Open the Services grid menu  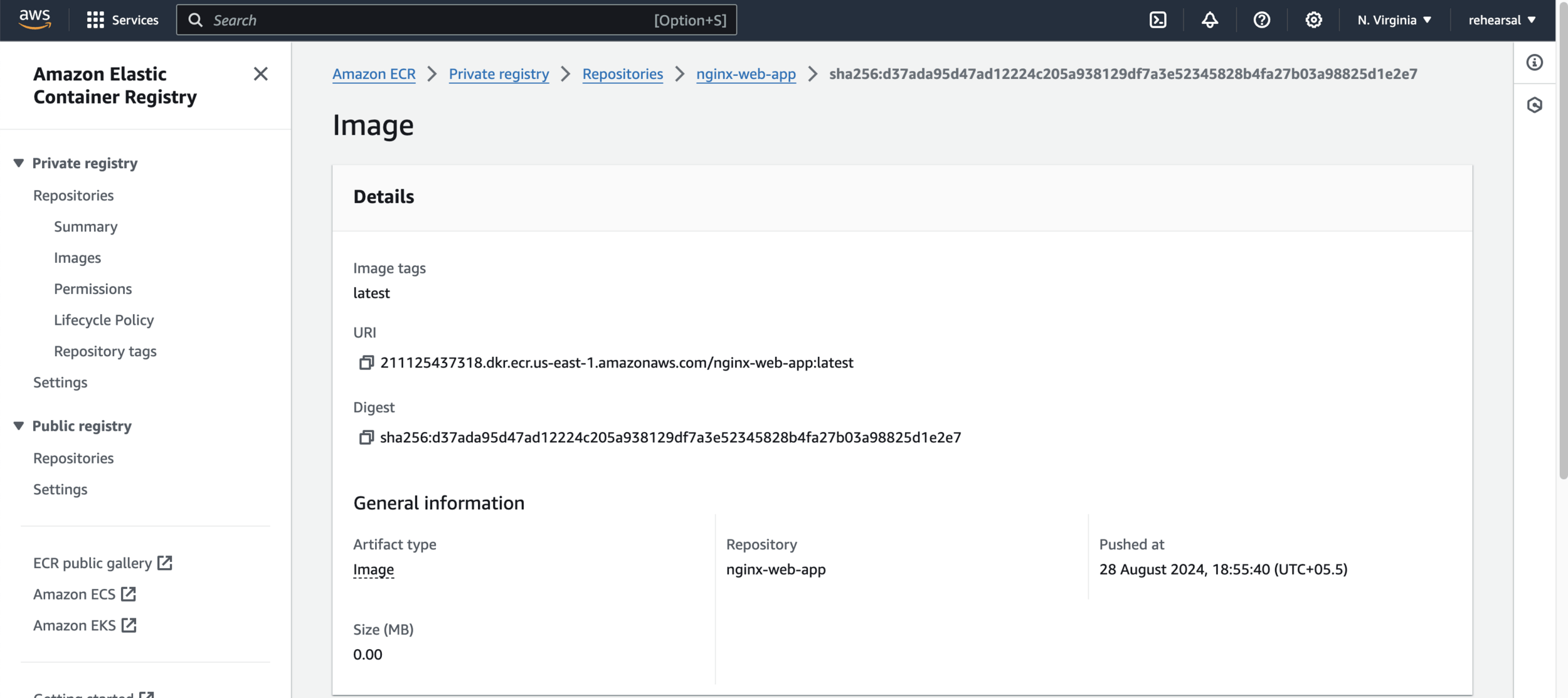[x=122, y=20]
